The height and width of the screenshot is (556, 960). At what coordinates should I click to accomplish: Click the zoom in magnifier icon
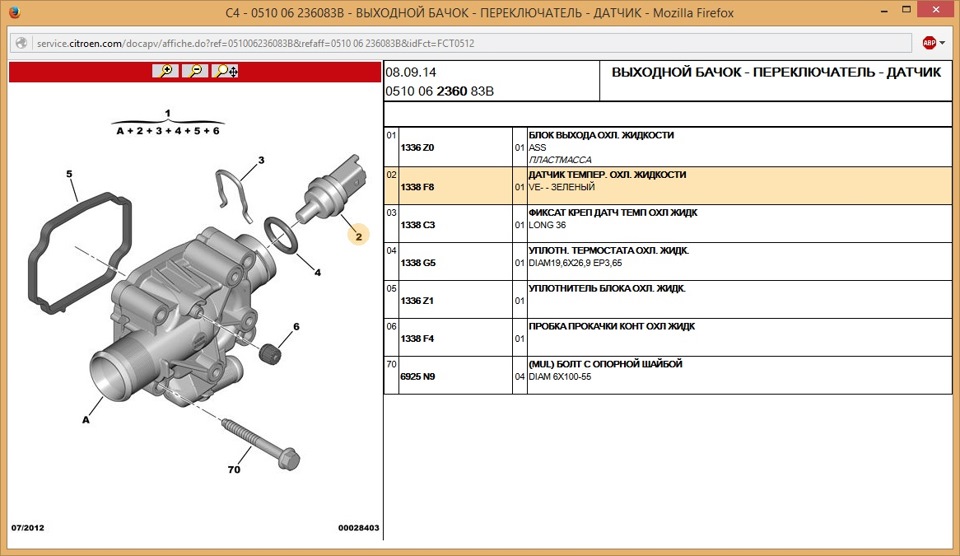point(165,71)
